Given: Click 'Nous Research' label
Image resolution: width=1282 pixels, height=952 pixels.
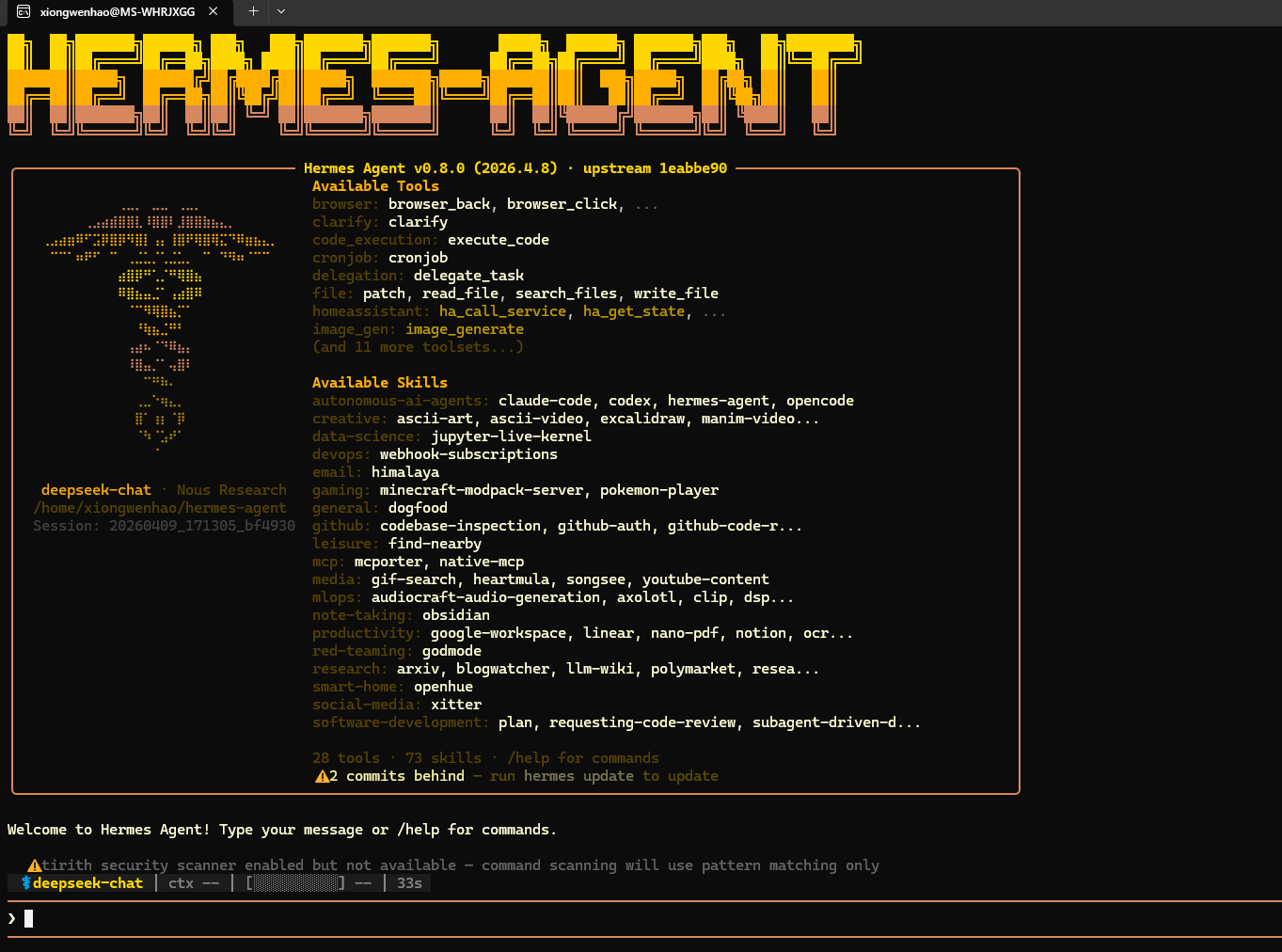Looking at the screenshot, I should click(x=231, y=490).
